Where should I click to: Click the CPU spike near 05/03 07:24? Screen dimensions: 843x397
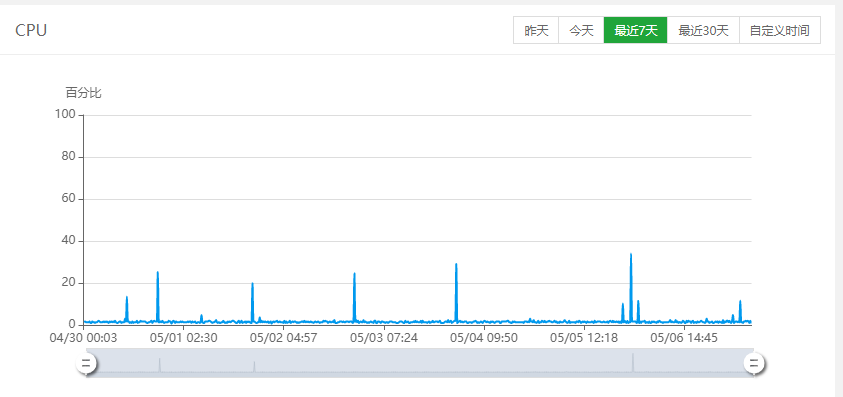coord(354,297)
